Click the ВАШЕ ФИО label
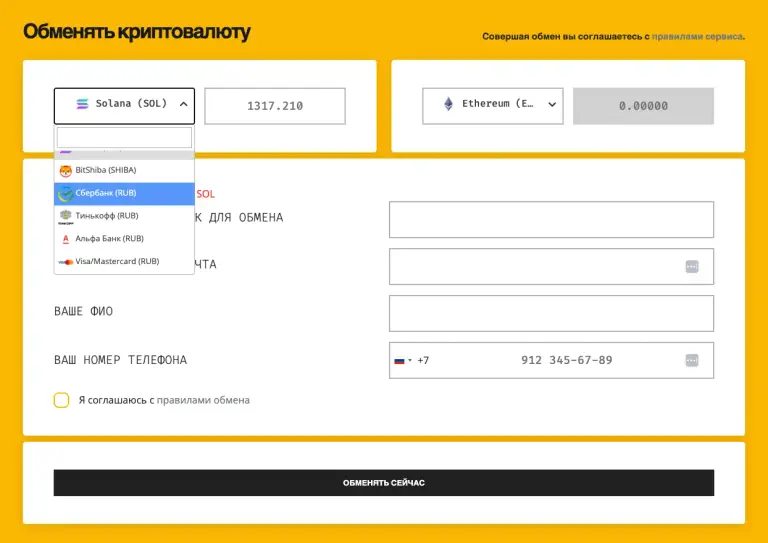 pos(83,311)
